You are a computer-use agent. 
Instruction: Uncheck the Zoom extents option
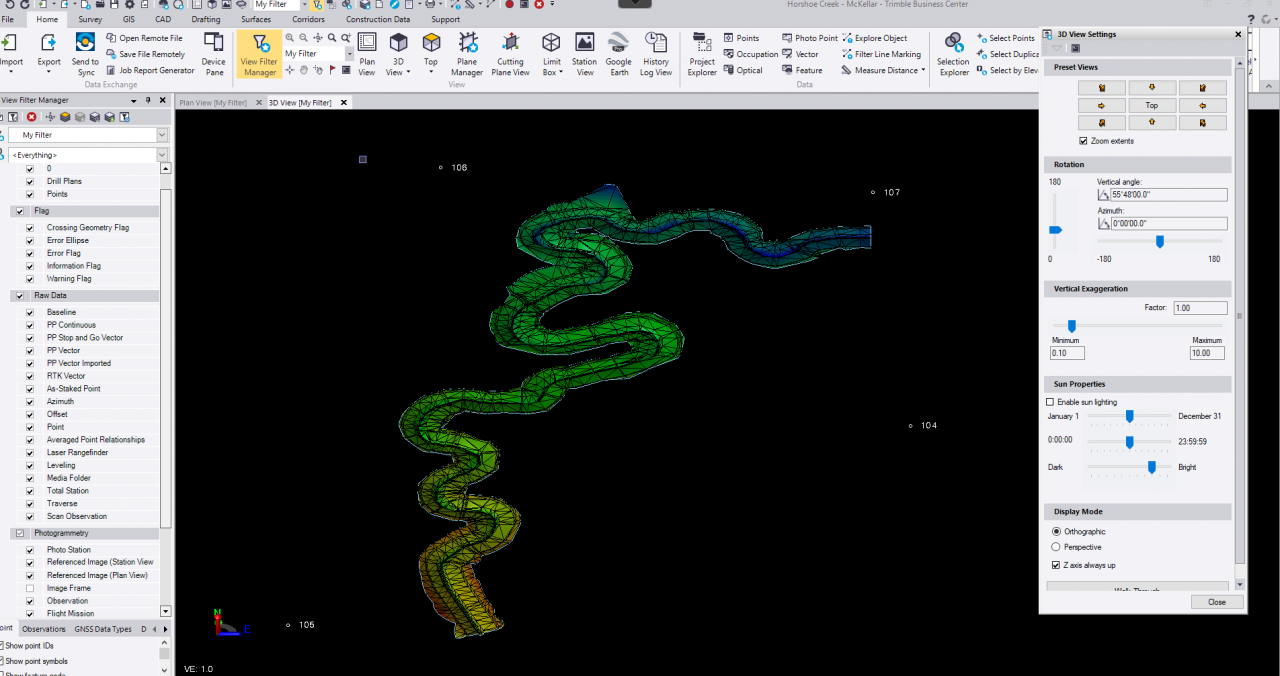click(x=1084, y=141)
